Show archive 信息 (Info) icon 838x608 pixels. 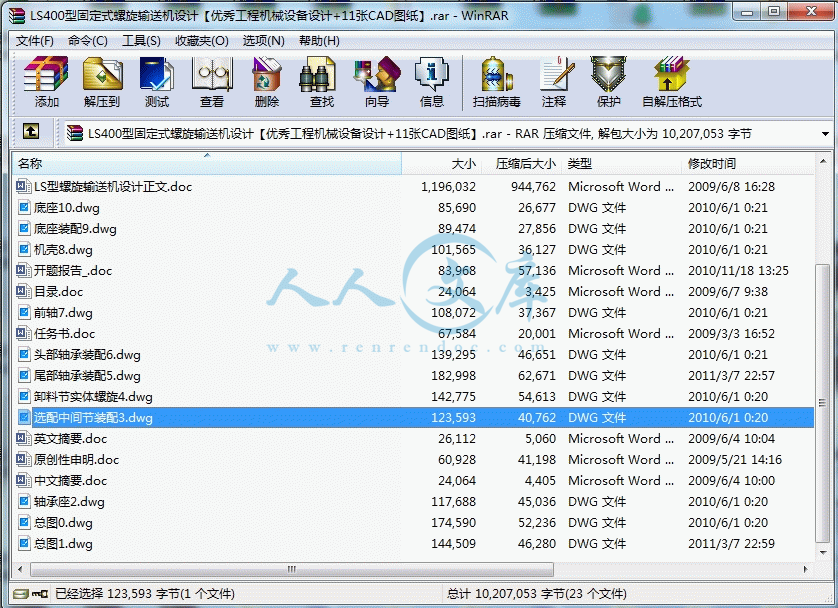click(432, 82)
